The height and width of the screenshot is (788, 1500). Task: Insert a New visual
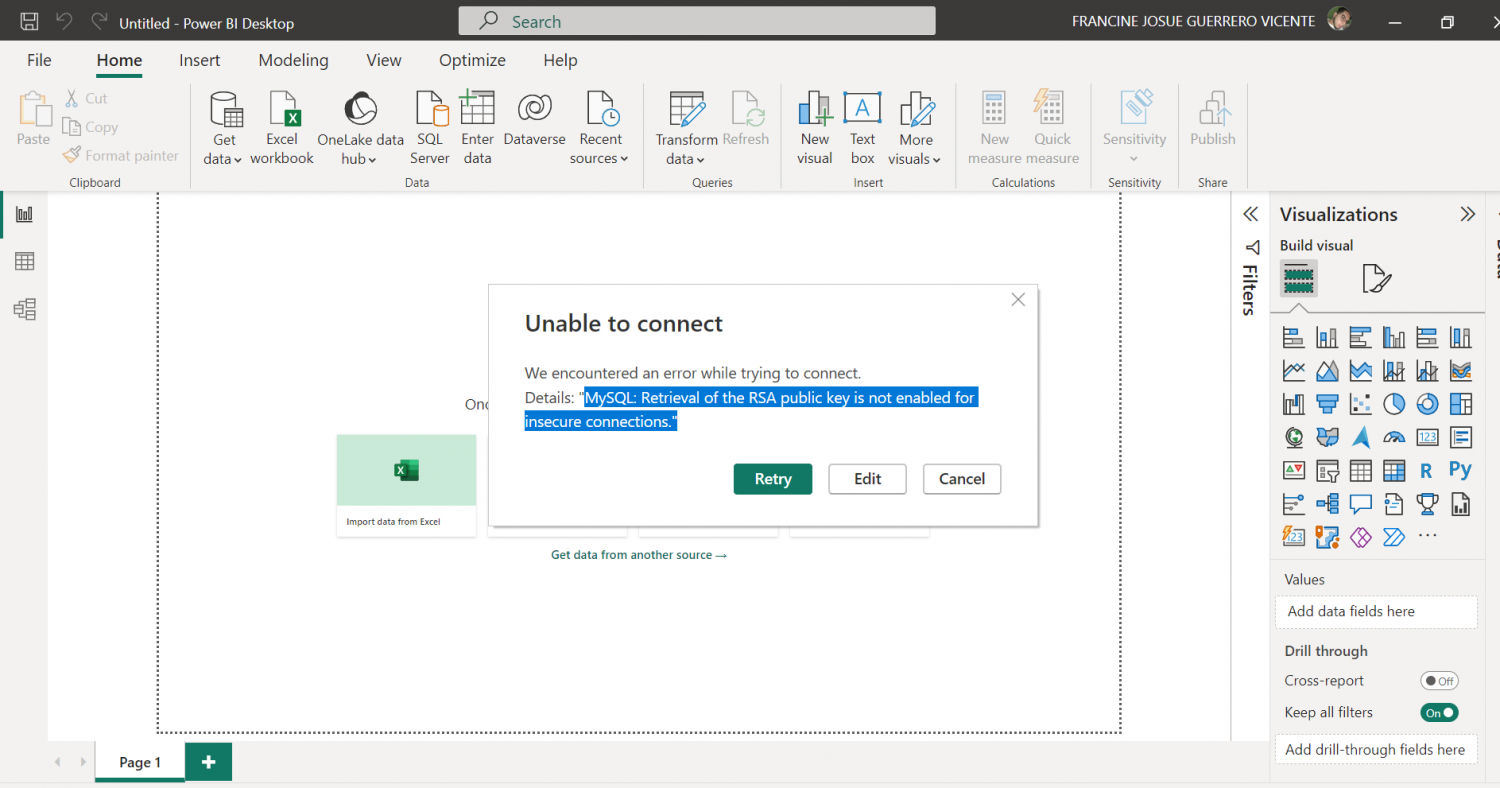coord(815,128)
